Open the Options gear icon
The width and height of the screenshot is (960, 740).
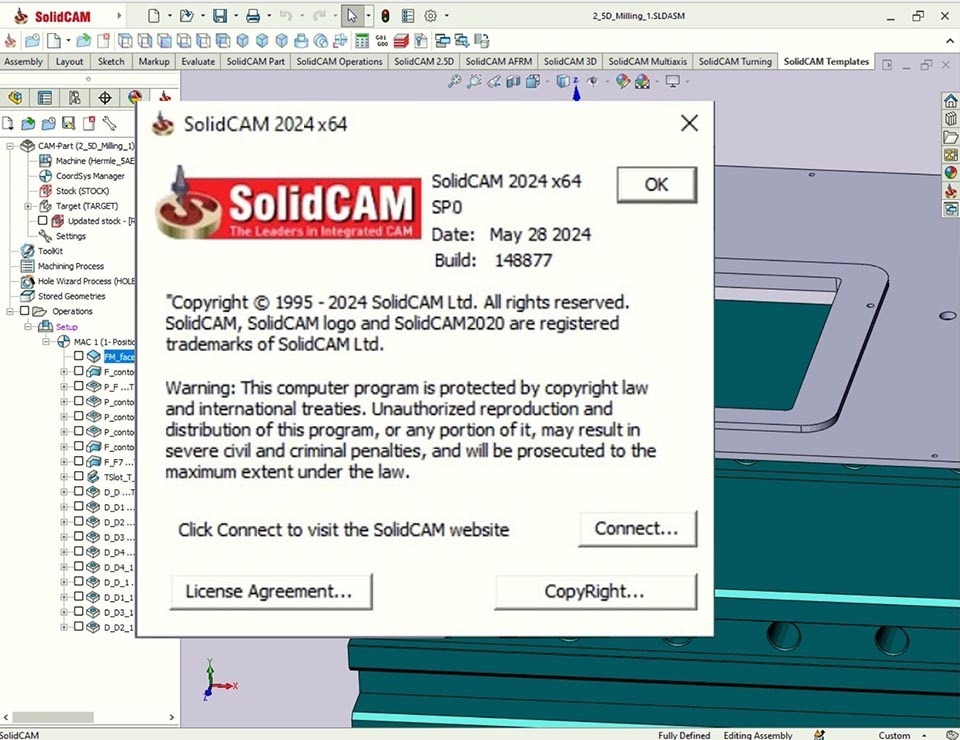tap(430, 16)
